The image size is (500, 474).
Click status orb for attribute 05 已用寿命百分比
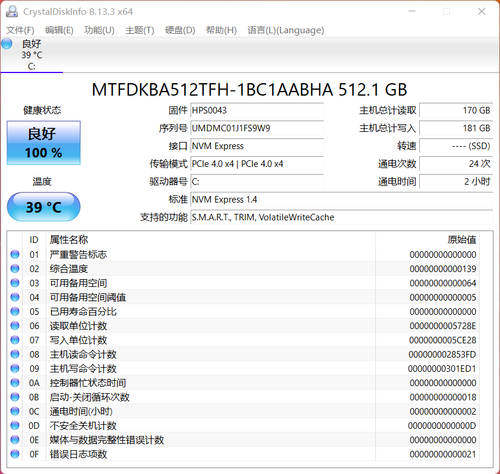point(15,311)
